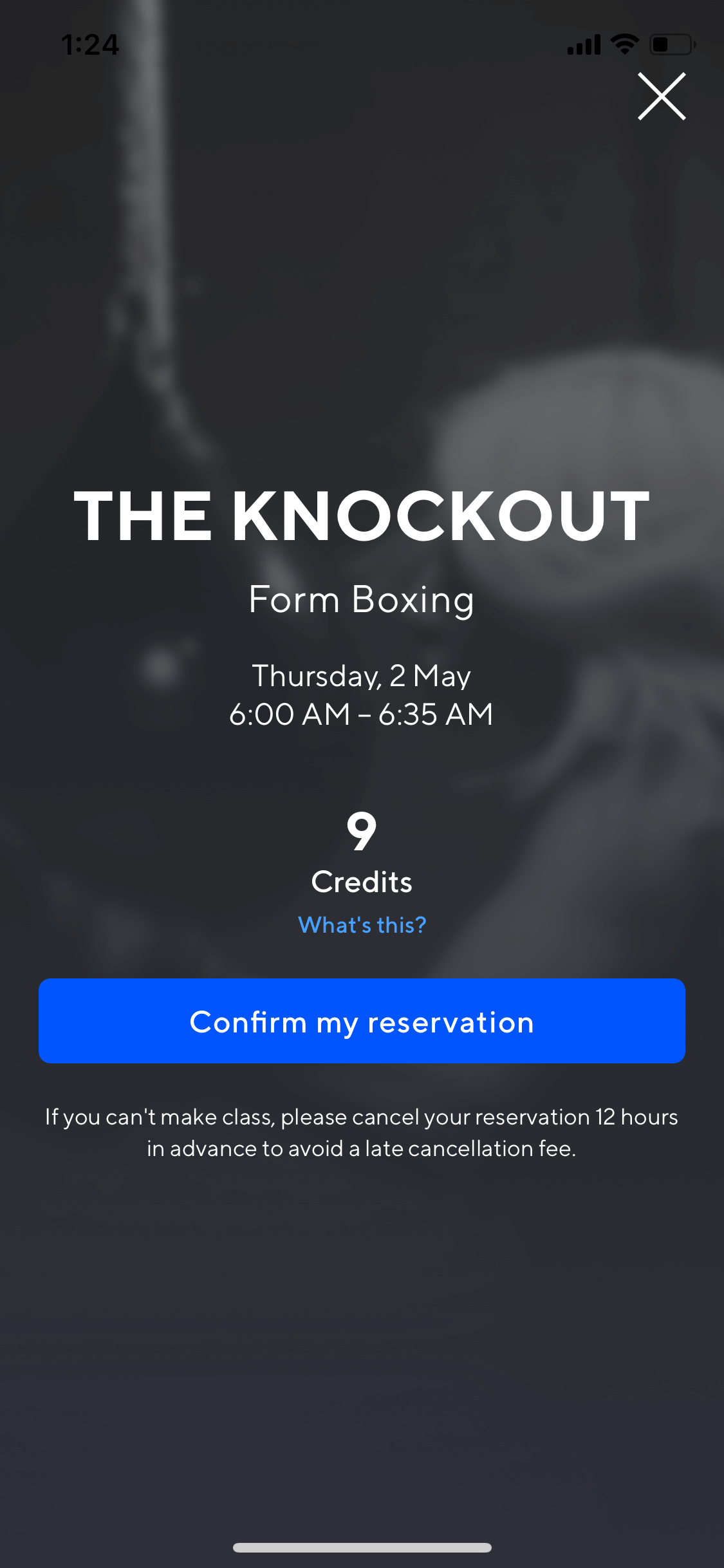Image resolution: width=724 pixels, height=1568 pixels.
Task: Tap the 6:00 AM start time
Action: pyautogui.click(x=290, y=714)
